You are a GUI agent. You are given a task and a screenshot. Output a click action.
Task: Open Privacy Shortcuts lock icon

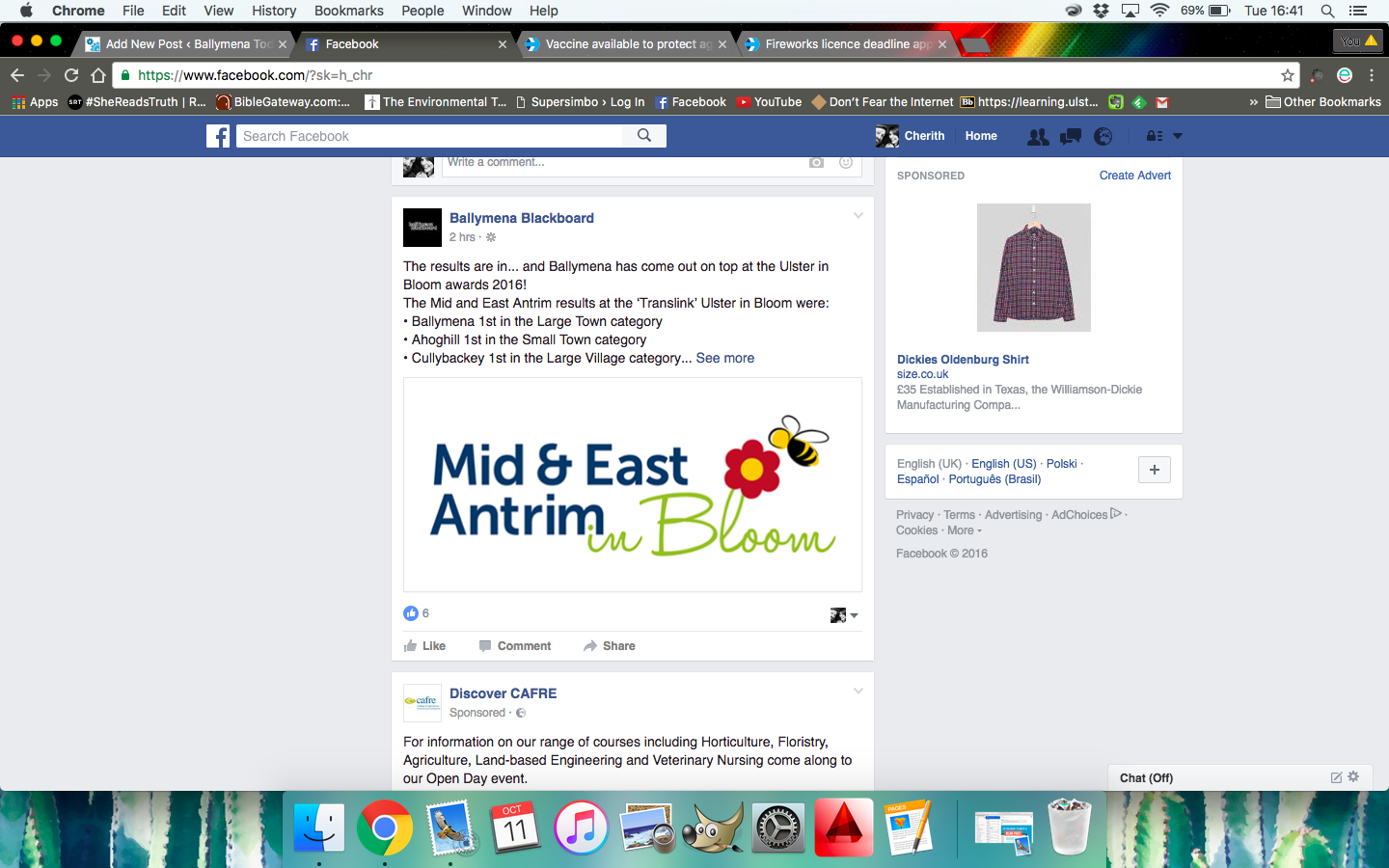(1154, 137)
